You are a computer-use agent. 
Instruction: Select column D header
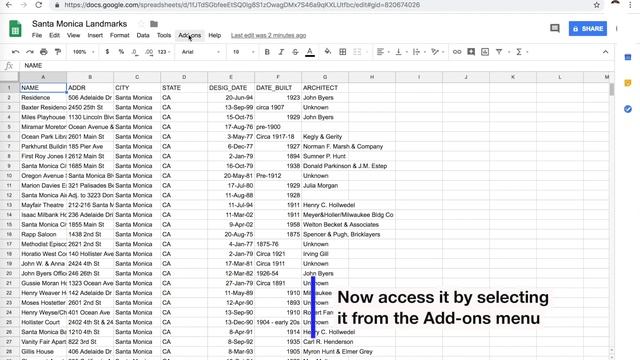coord(184,77)
